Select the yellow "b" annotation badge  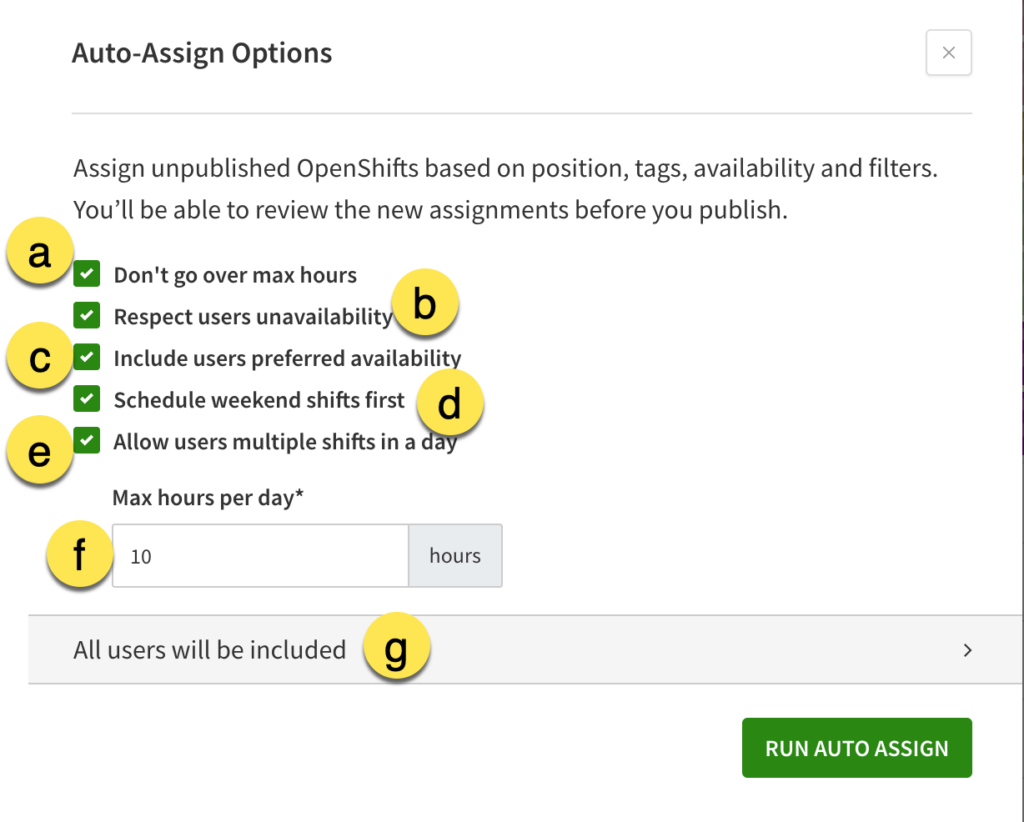(x=424, y=303)
